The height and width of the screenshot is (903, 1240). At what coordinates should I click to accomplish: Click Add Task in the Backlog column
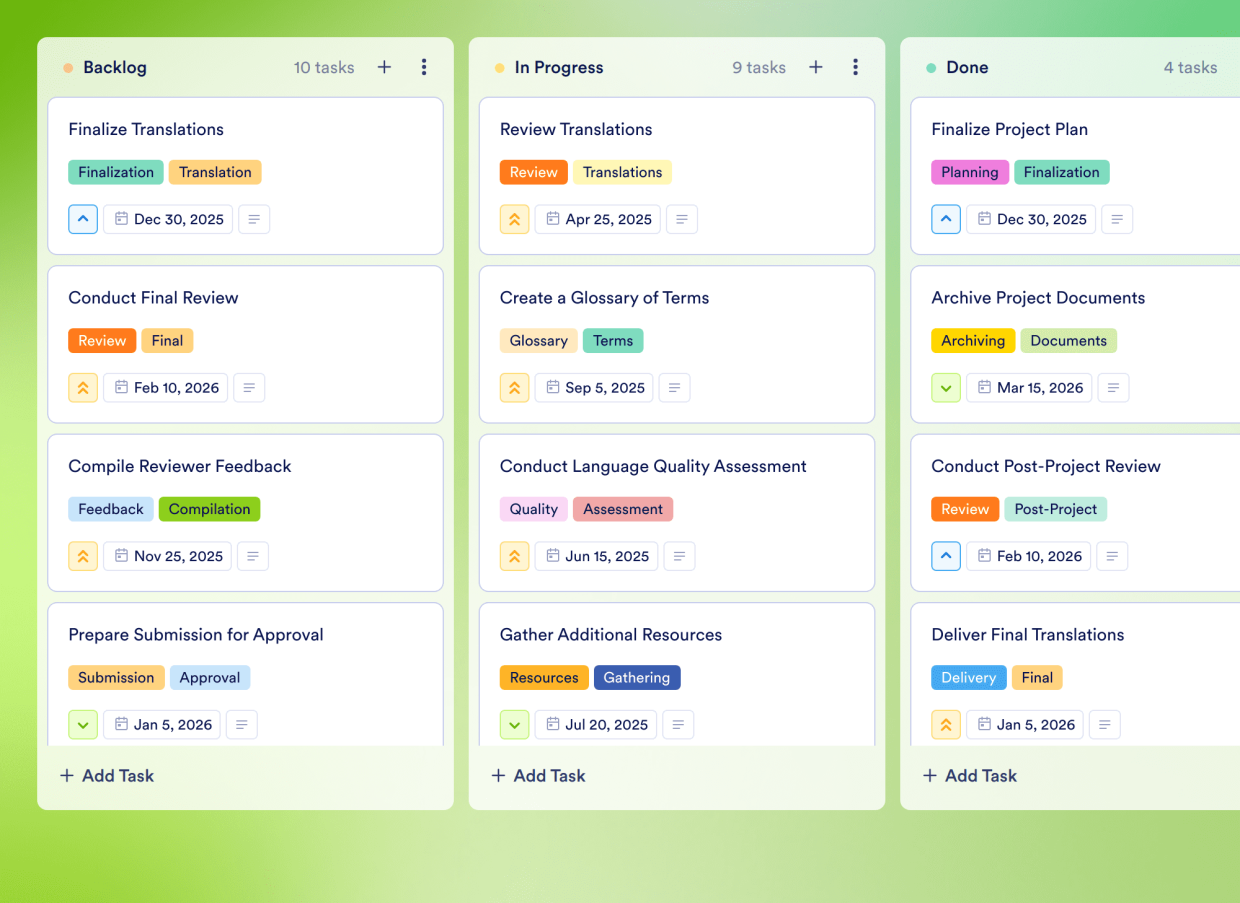[x=106, y=775]
